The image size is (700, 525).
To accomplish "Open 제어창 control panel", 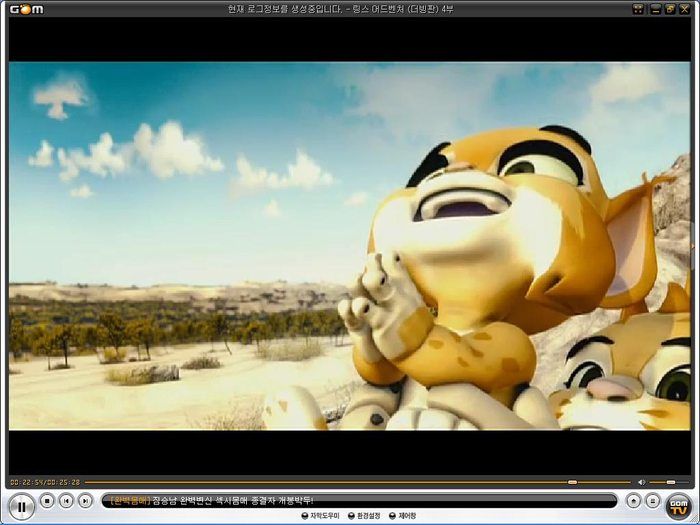I will pyautogui.click(x=402, y=516).
